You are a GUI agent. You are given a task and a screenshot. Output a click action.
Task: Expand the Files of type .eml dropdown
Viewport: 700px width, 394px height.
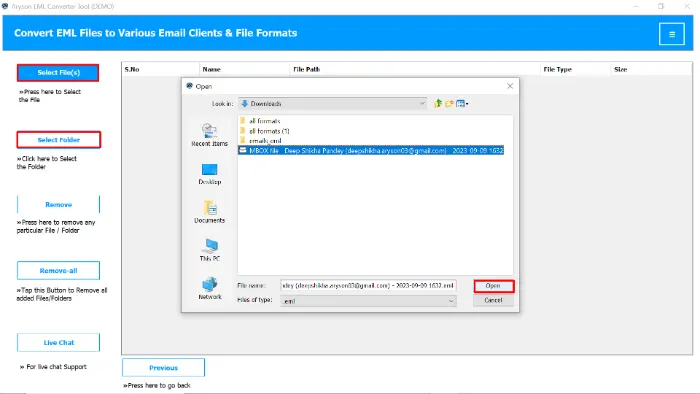tap(451, 301)
